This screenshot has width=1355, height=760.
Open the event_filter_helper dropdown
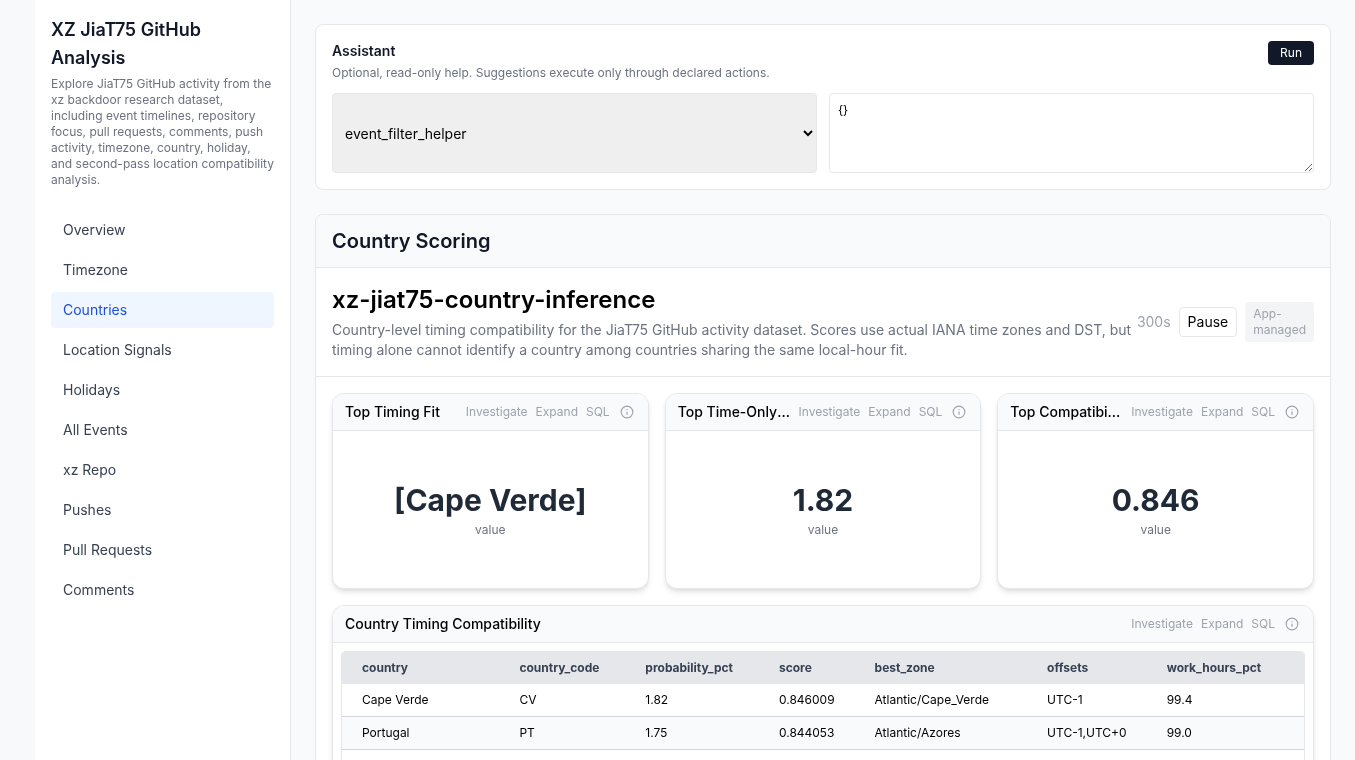pos(574,133)
